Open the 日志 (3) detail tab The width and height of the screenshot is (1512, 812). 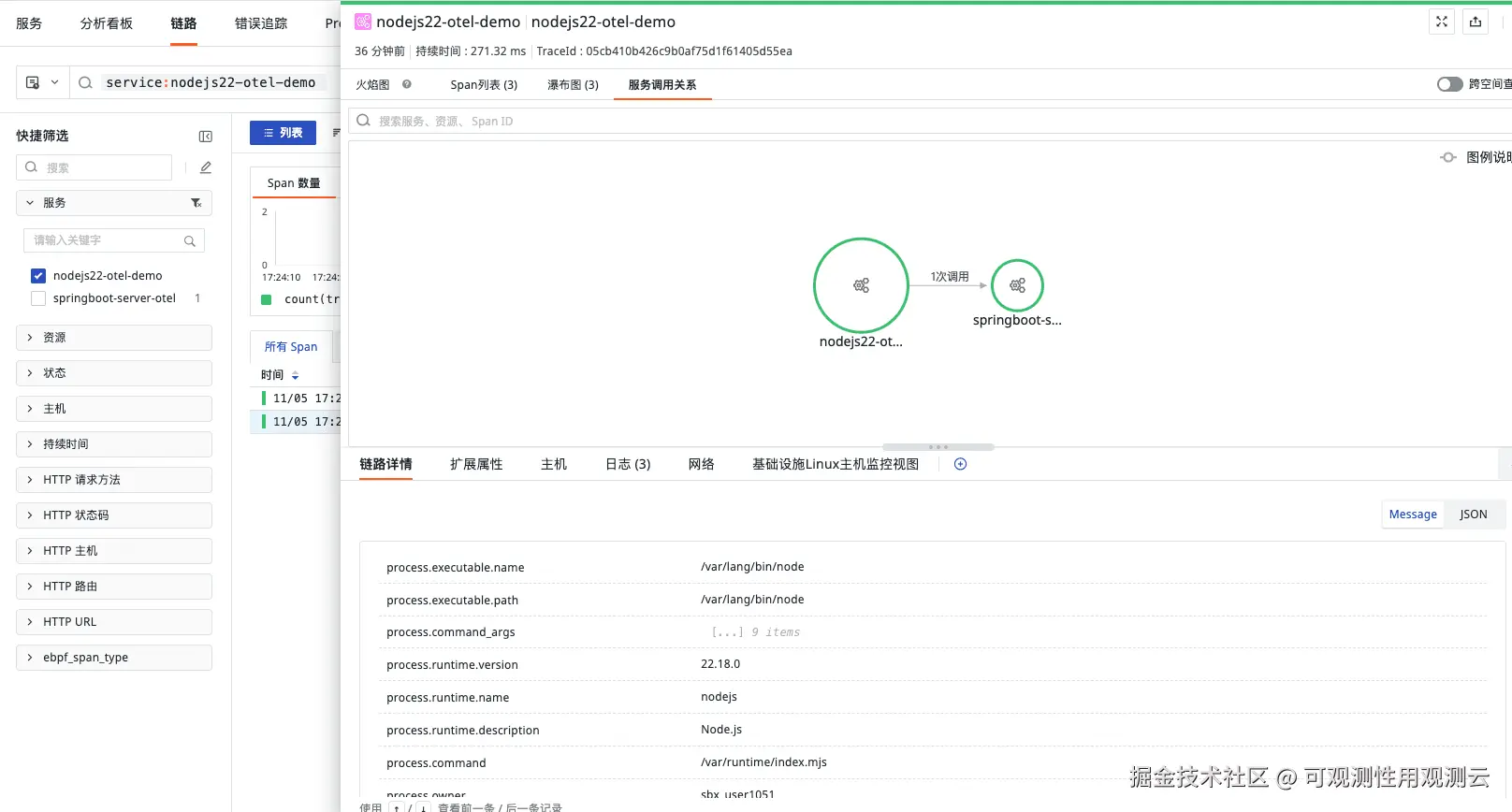coord(628,464)
